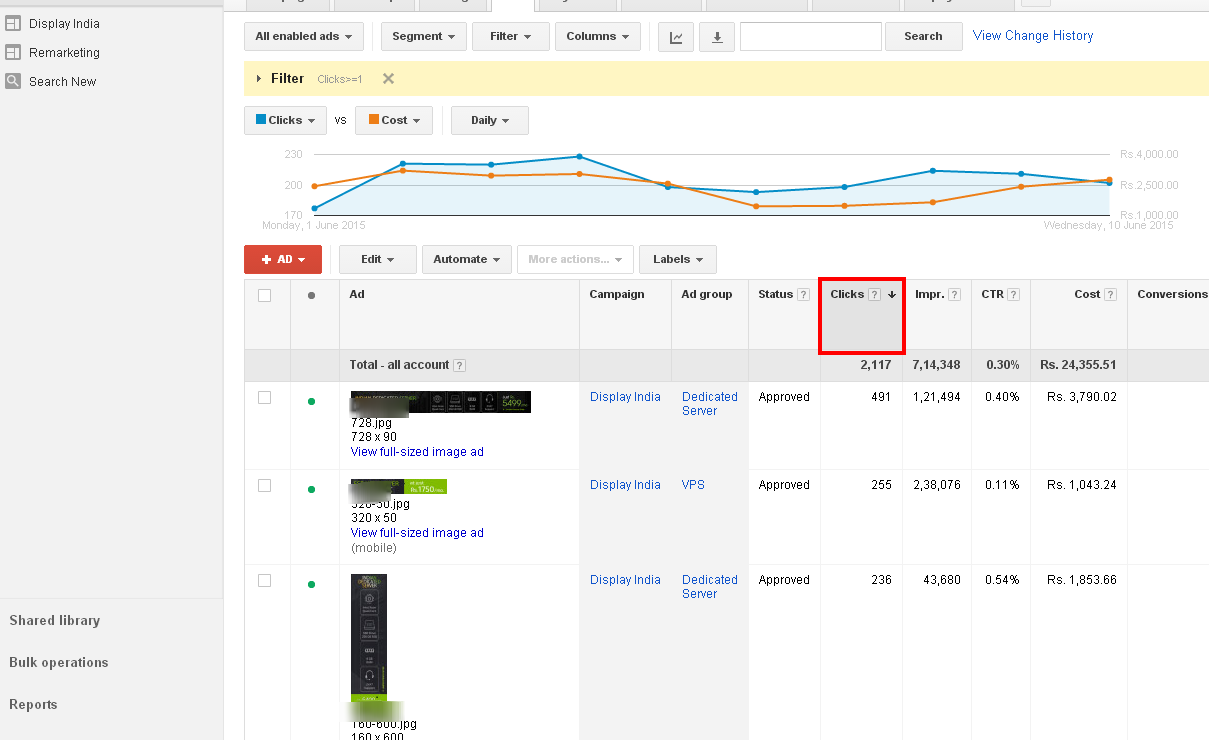Remove the Clicks>=1 filter

tap(388, 79)
